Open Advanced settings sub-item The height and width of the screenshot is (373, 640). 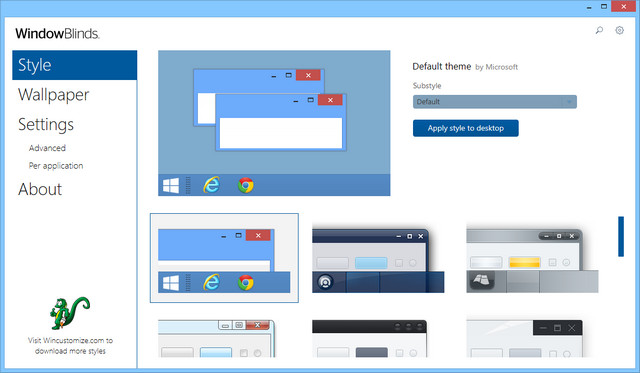[x=47, y=148]
